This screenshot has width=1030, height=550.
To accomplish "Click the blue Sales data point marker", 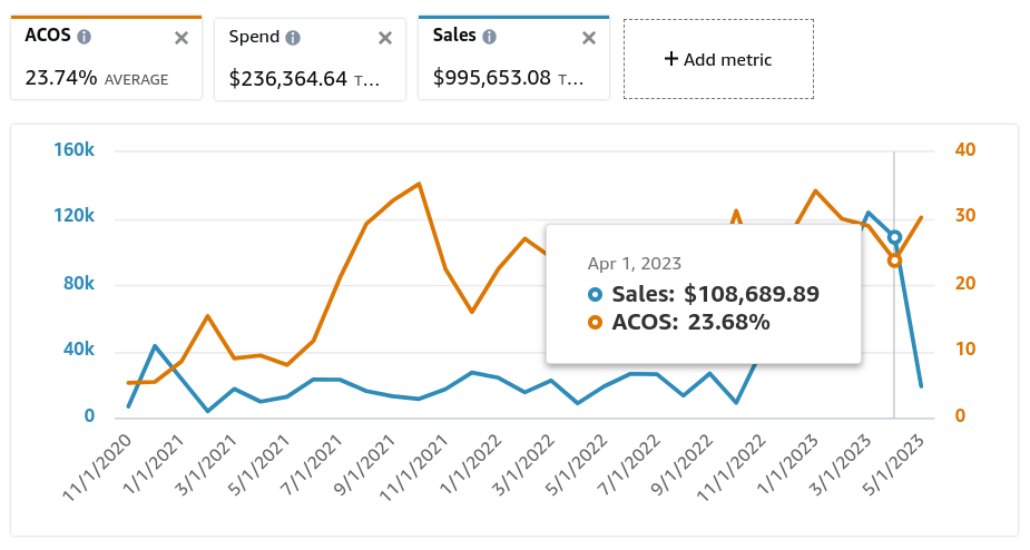I will pos(894,238).
